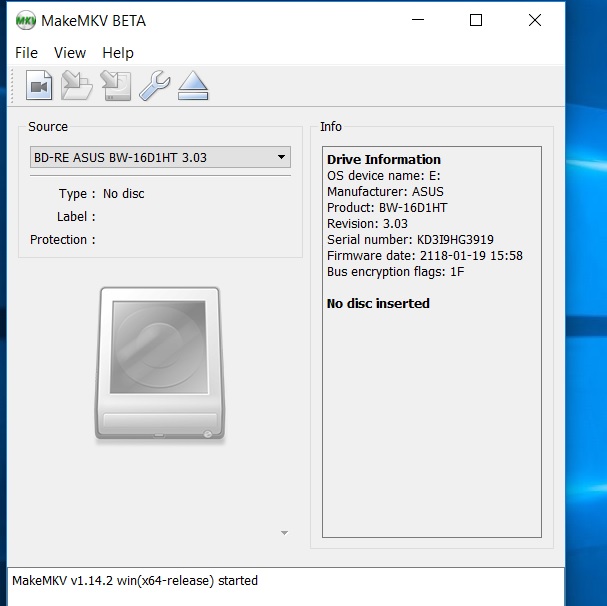Screen dimensions: 607x606
Task: Click the small arrow below drive image
Action: coord(284,533)
